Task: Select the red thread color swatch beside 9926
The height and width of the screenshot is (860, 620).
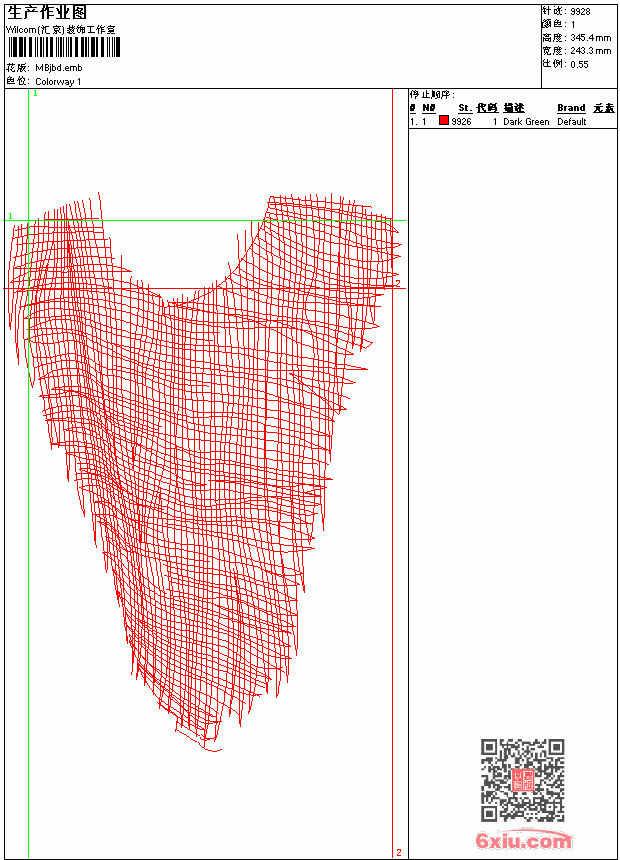Action: click(444, 121)
